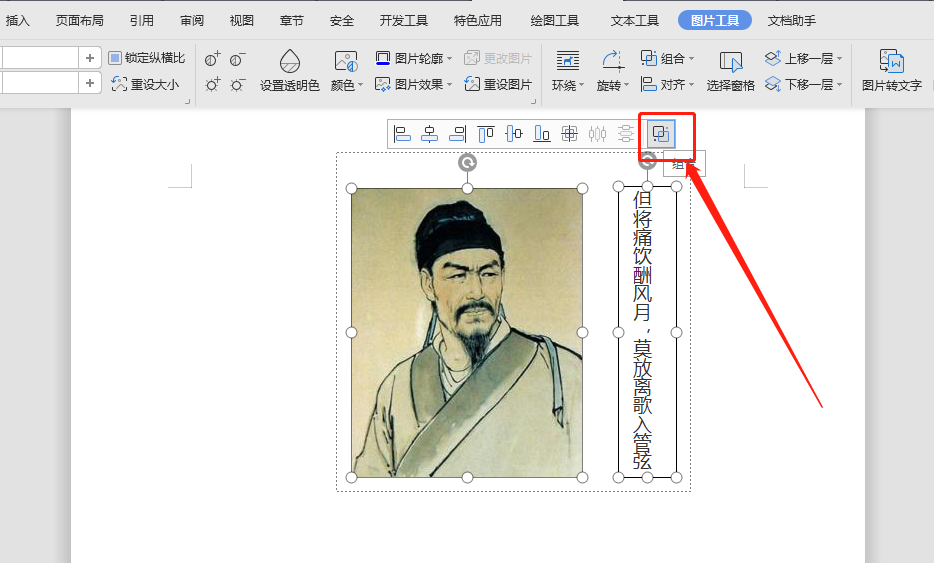Open the size group dialog launcher corner arrow

click(187, 102)
